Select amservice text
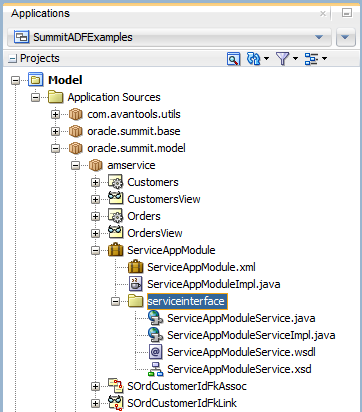This screenshot has height=412, width=362. pos(131,165)
